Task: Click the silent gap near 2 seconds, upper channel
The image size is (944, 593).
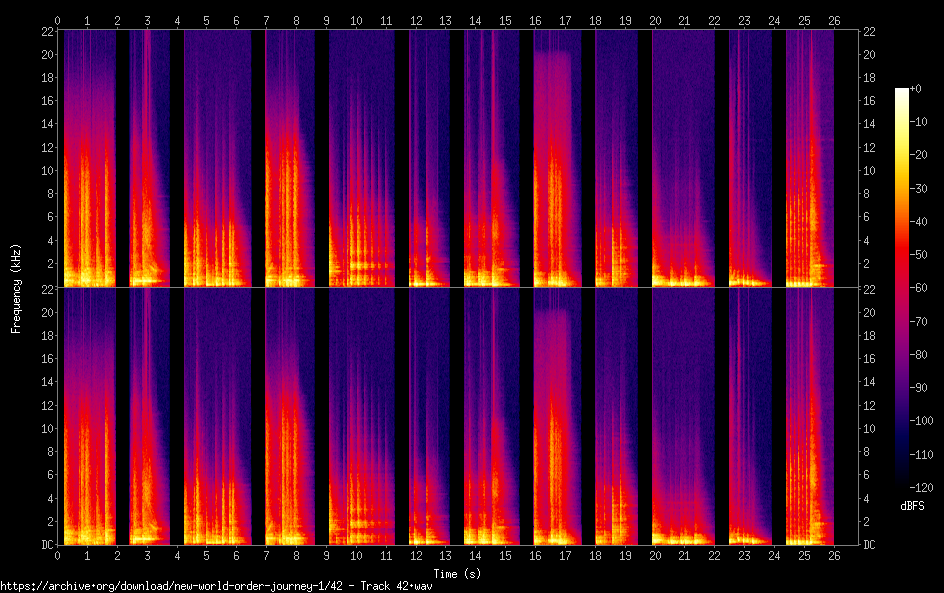Action: tap(123, 160)
